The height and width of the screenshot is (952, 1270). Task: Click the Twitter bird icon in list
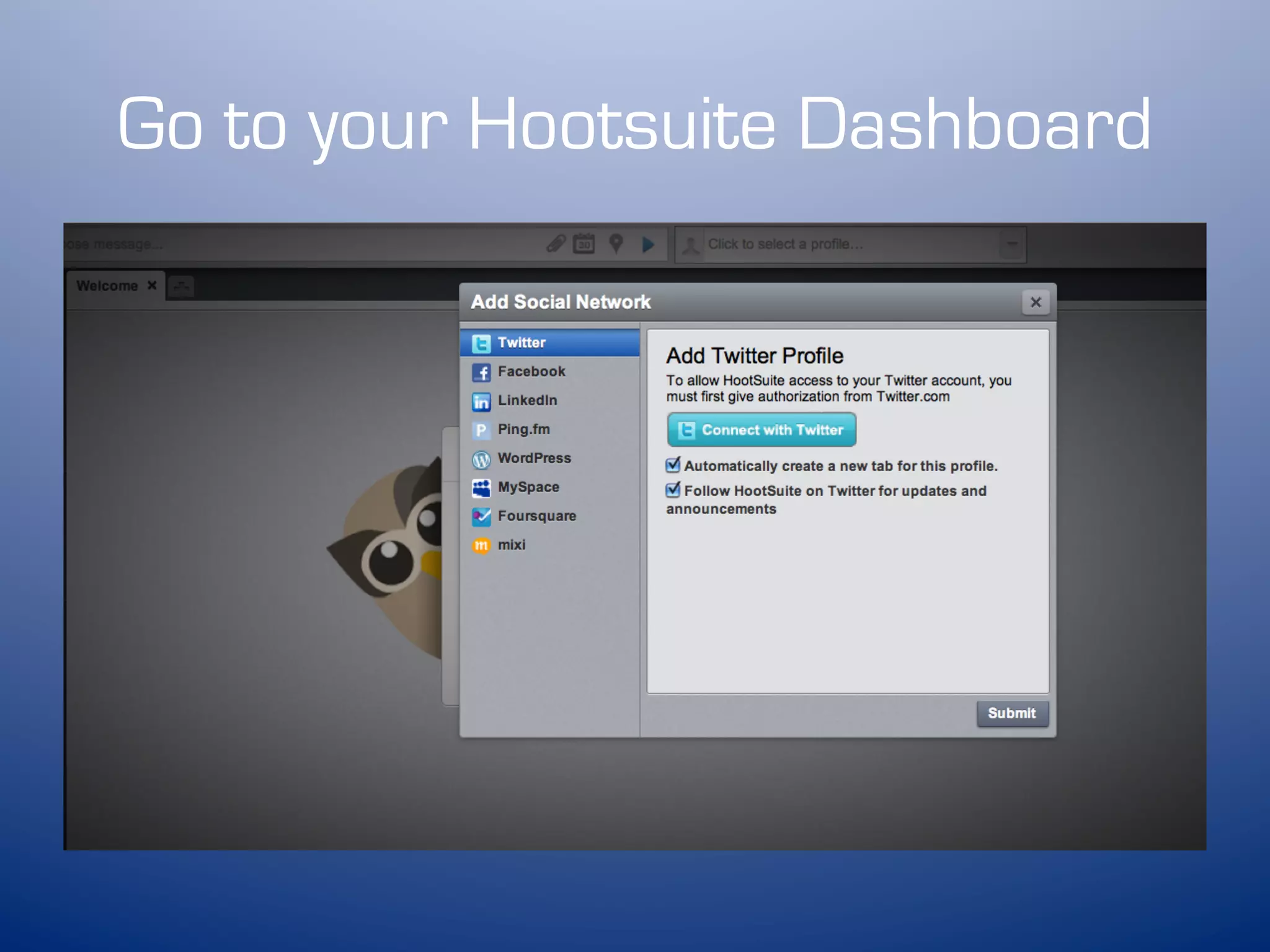tap(481, 343)
